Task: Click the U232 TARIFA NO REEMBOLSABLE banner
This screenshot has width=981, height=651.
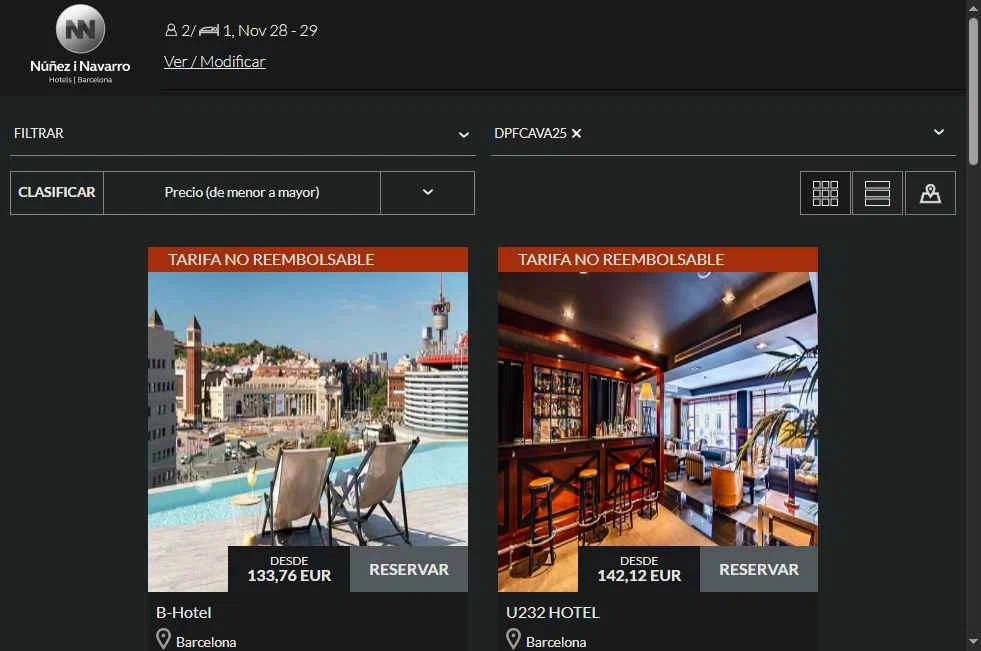Action: click(658, 260)
